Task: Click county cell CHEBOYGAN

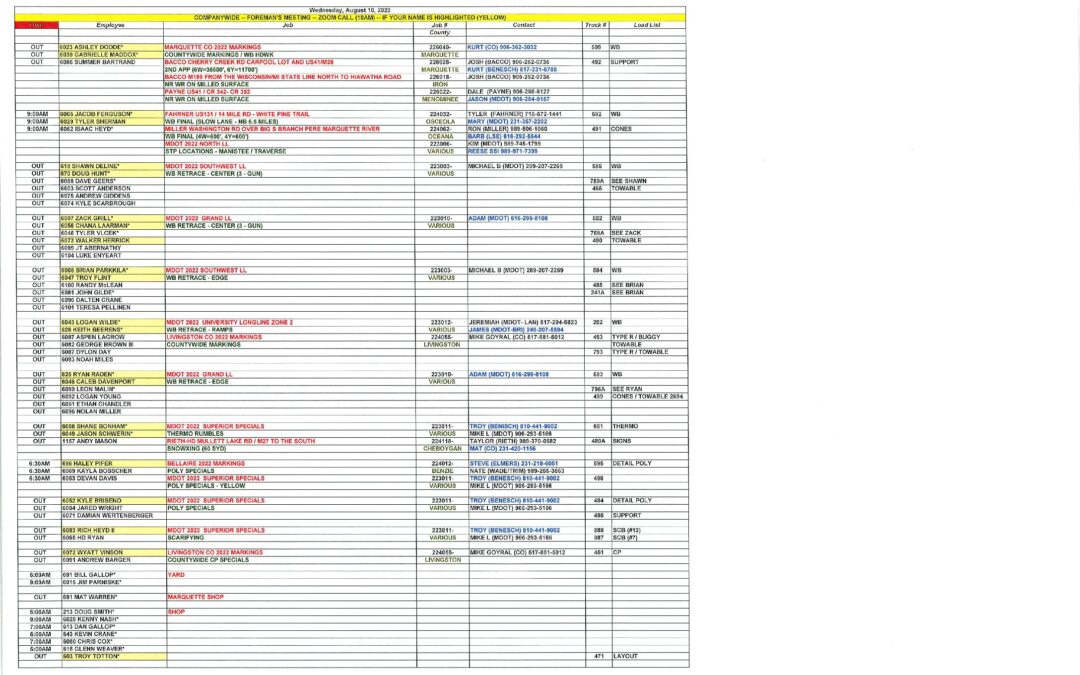Action: 442,448
